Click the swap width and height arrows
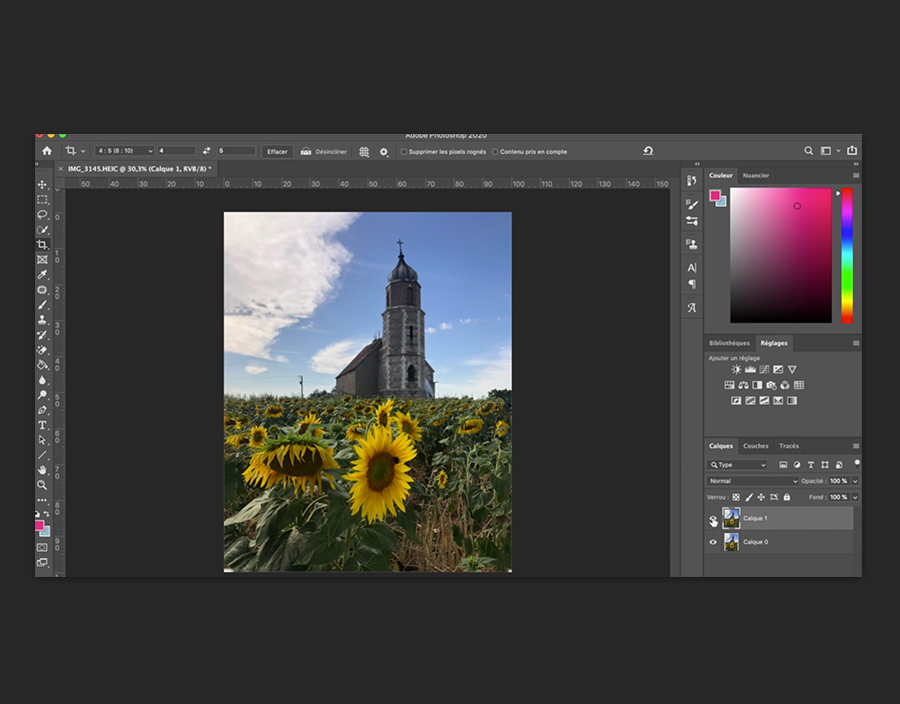 point(207,151)
